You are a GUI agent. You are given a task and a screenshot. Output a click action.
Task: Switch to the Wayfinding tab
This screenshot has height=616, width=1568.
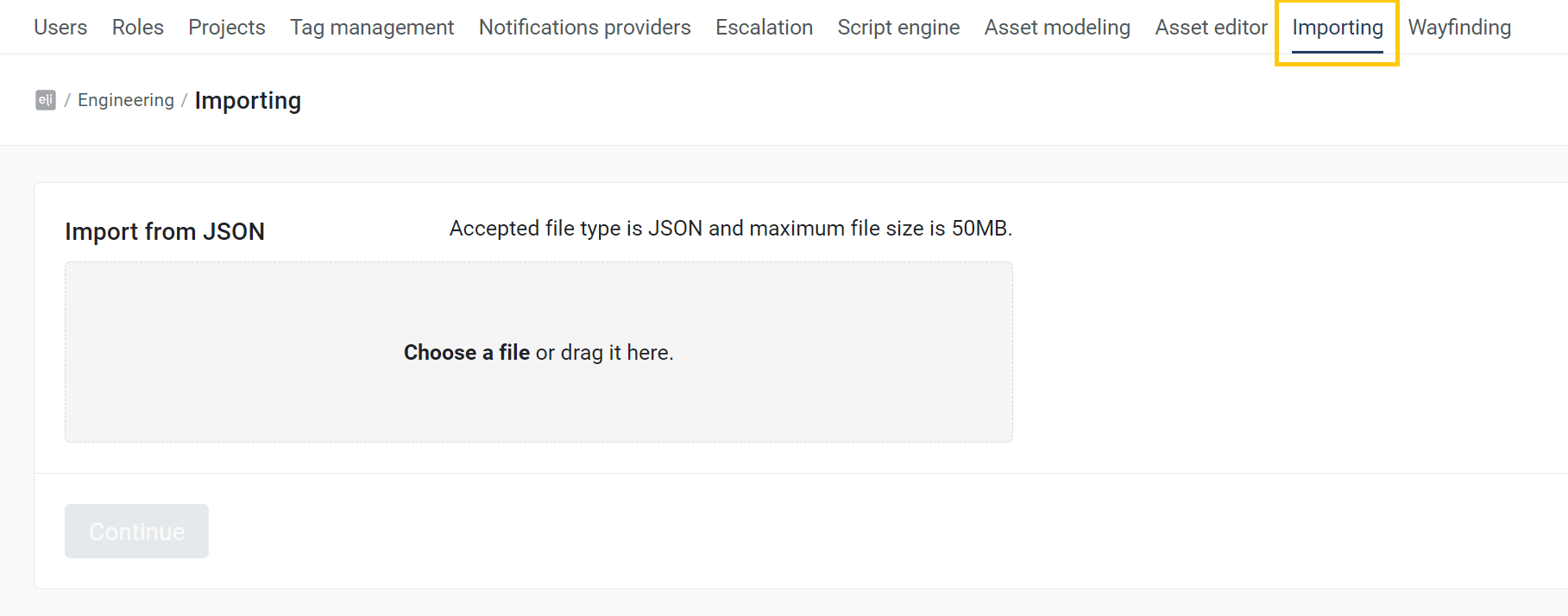coord(1459,28)
